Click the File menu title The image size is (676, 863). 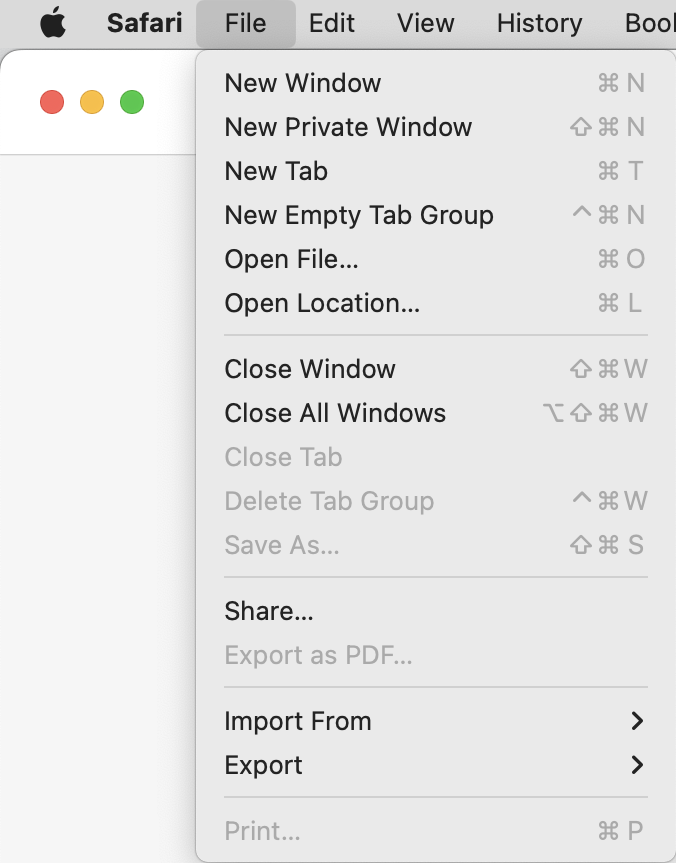(x=245, y=23)
